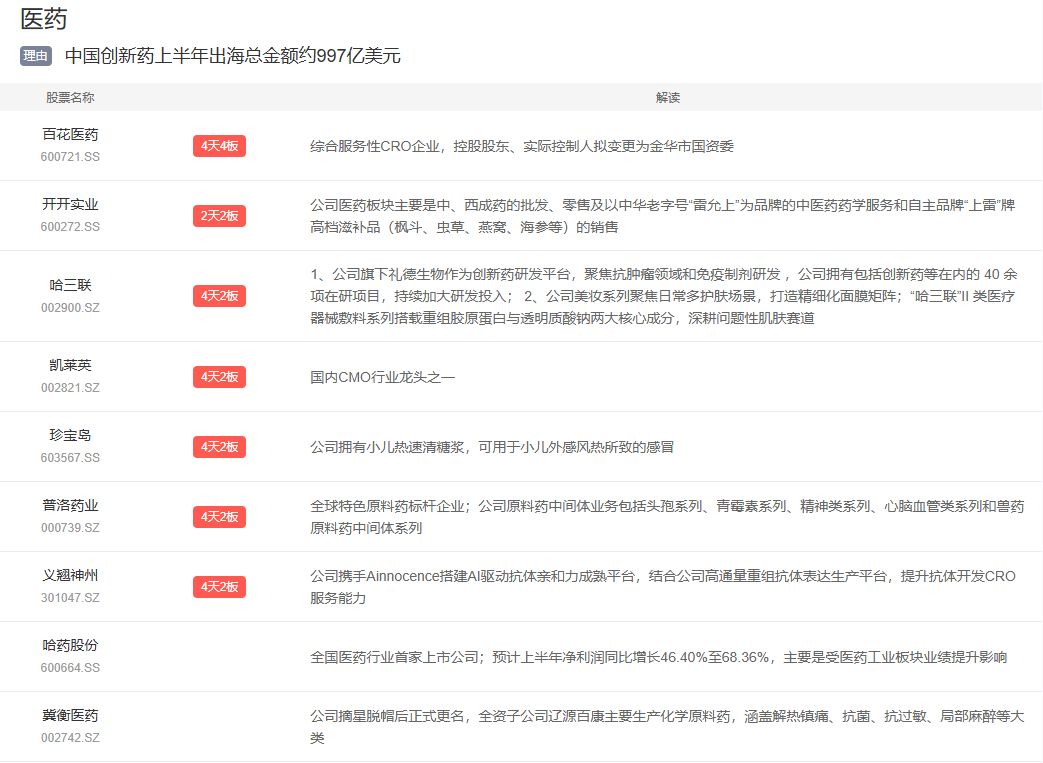Image resolution: width=1043 pixels, height=763 pixels.
Task: Select 义翘神州 description mentioning Ainnocence
Action: [x=663, y=587]
